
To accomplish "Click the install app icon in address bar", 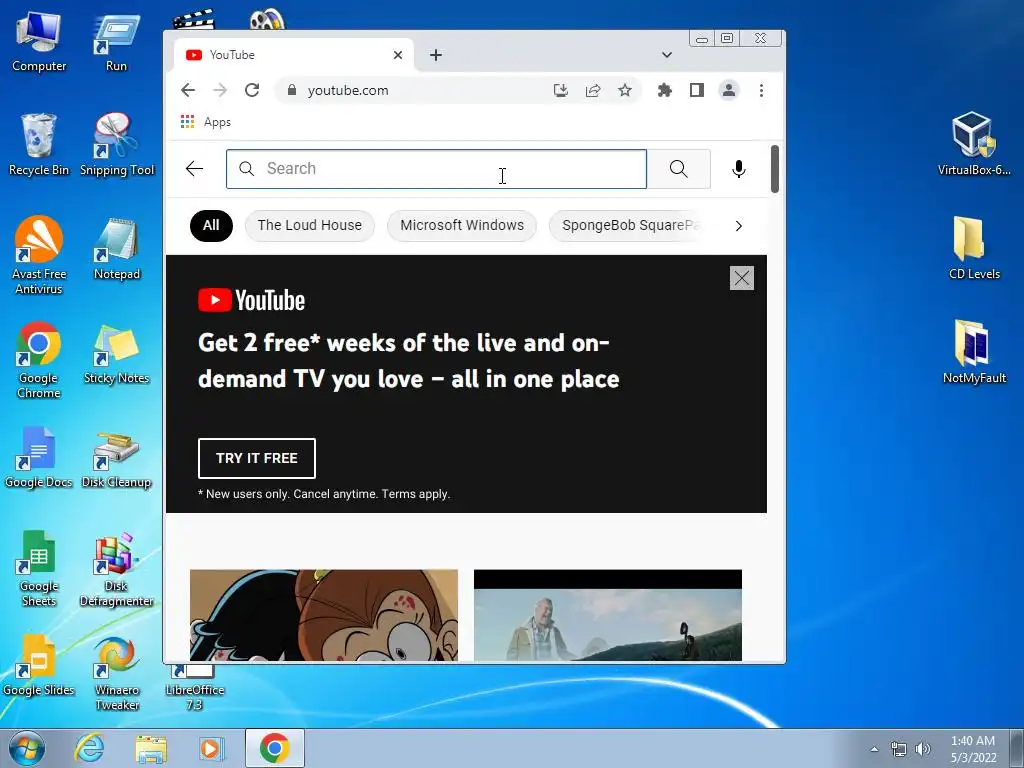I will coord(560,90).
